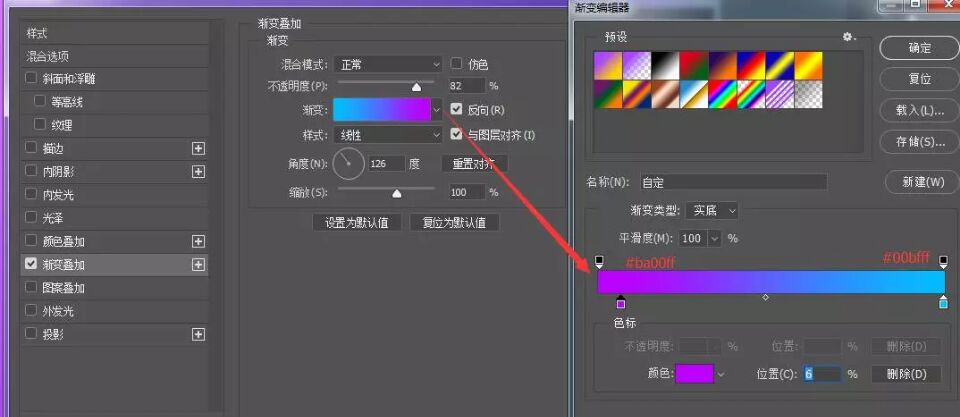960x417 pixels.
Task: Choose the purple-to-transparent gradient preset
Action: coord(636,66)
